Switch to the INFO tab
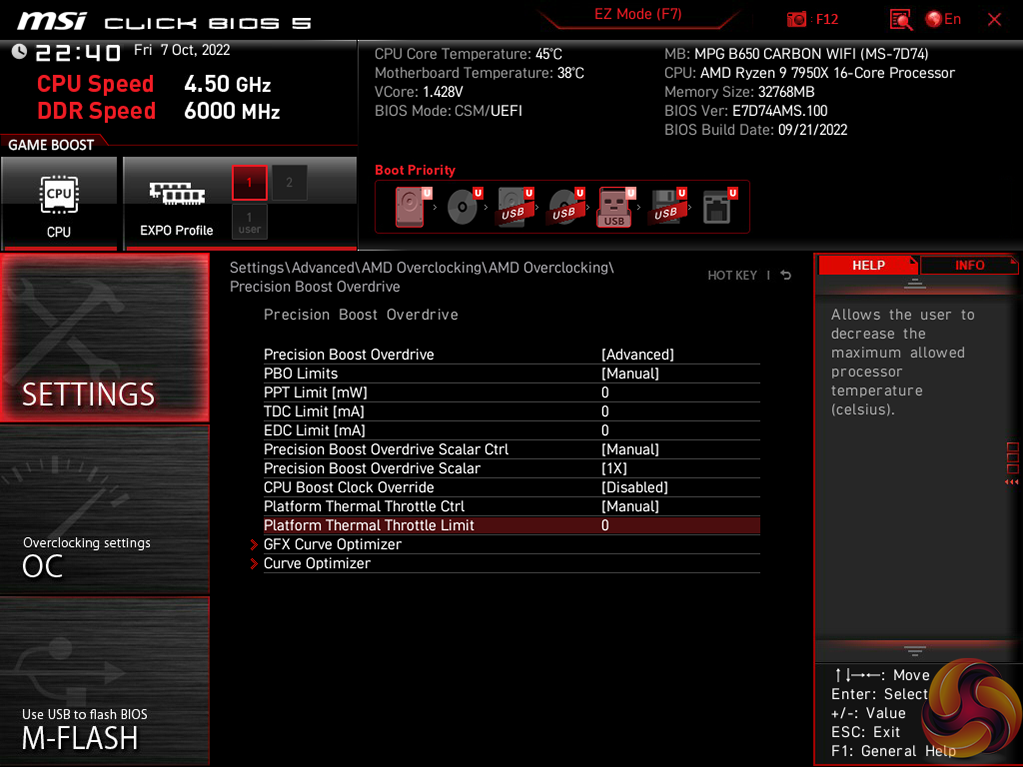Image resolution: width=1023 pixels, height=767 pixels. point(969,265)
